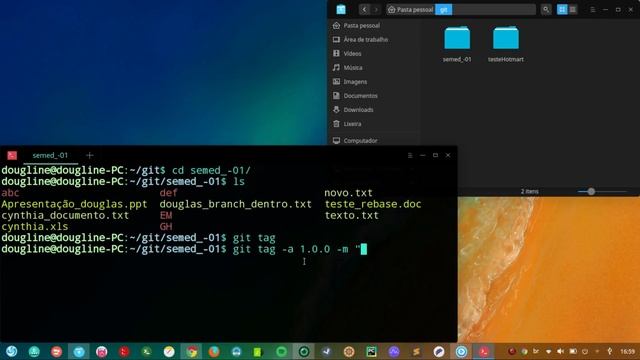The width and height of the screenshot is (640, 360).
Task: Select the testeHotmart folder icon
Action: pyautogui.click(x=506, y=38)
